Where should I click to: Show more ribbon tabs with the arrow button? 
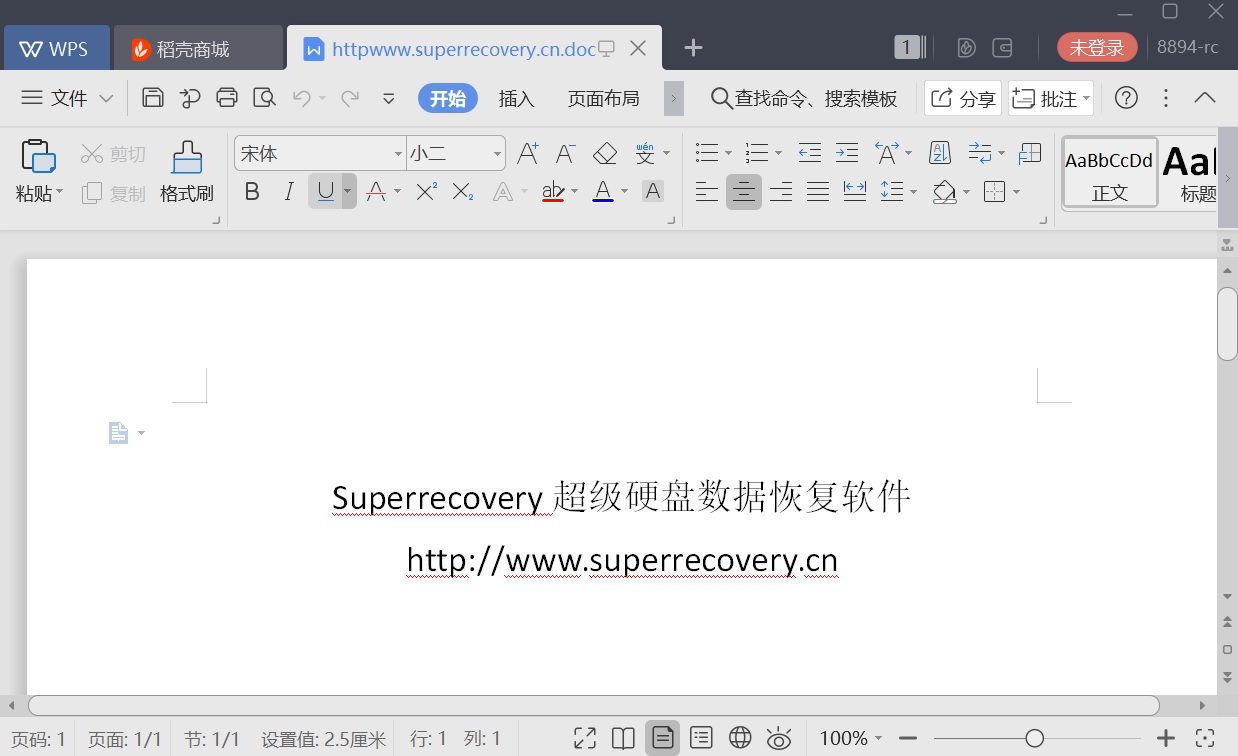point(674,98)
